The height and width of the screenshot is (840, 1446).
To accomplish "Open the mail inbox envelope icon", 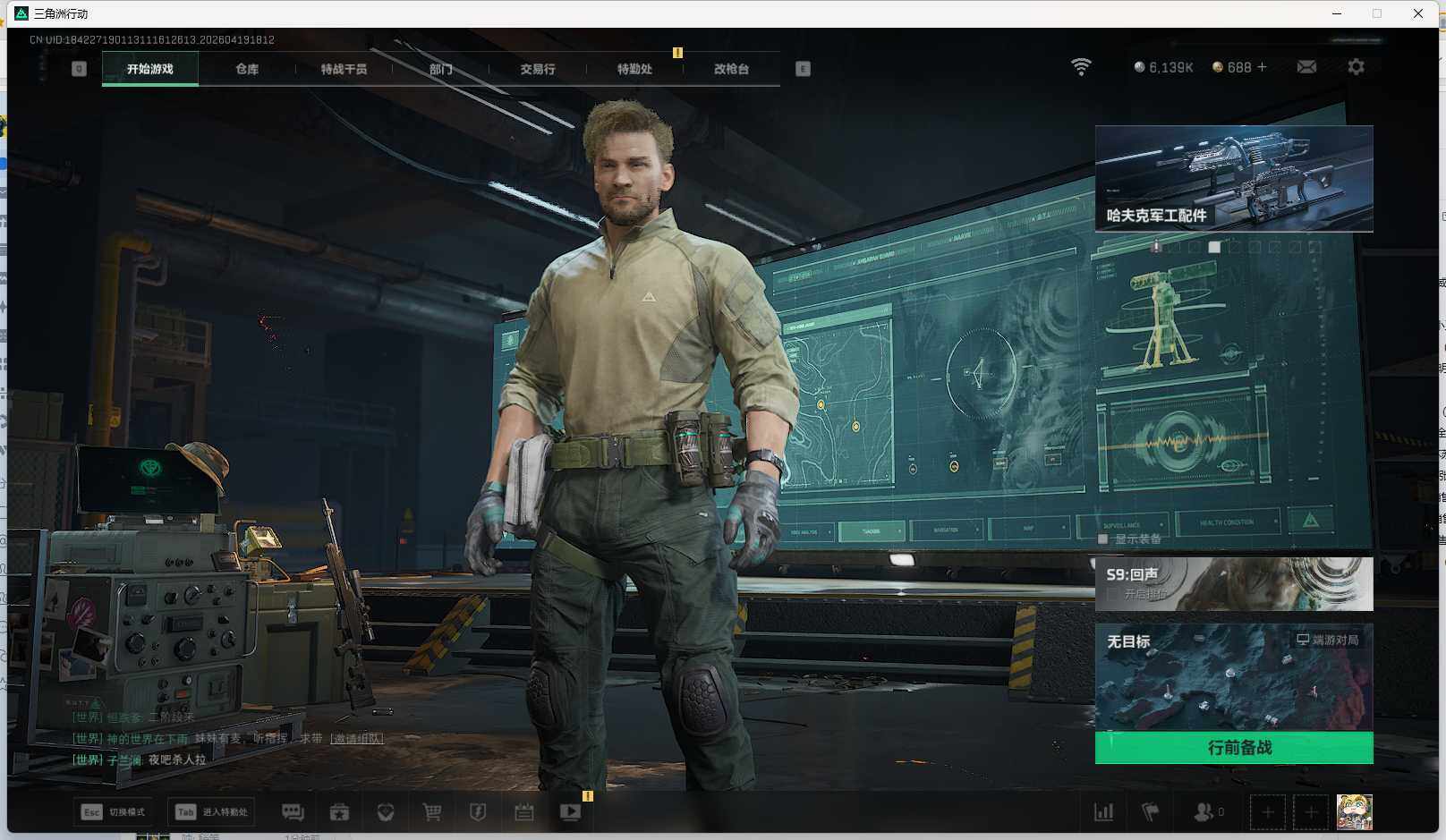I will [1306, 67].
